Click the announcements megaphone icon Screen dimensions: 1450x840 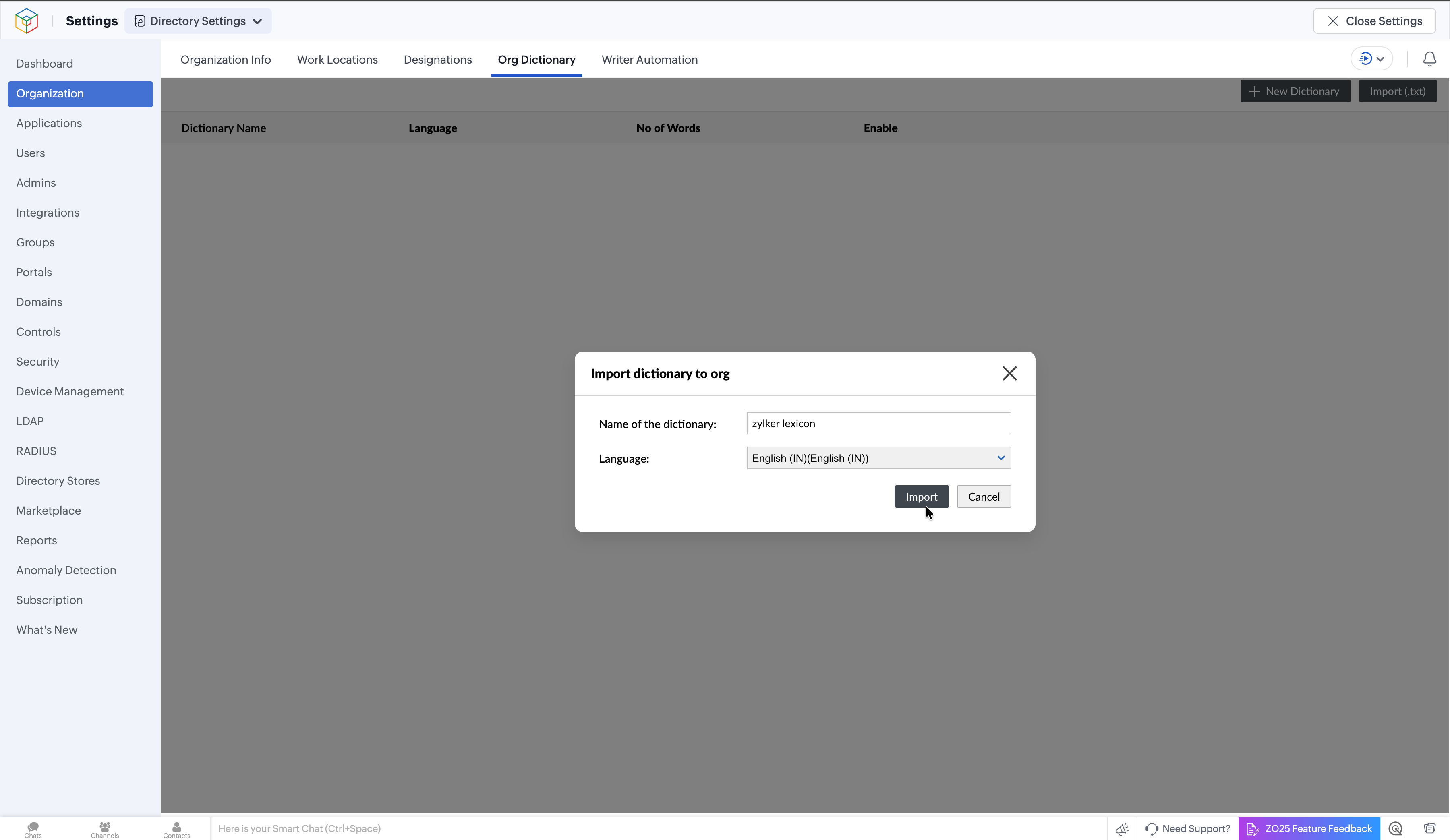pyautogui.click(x=1122, y=828)
